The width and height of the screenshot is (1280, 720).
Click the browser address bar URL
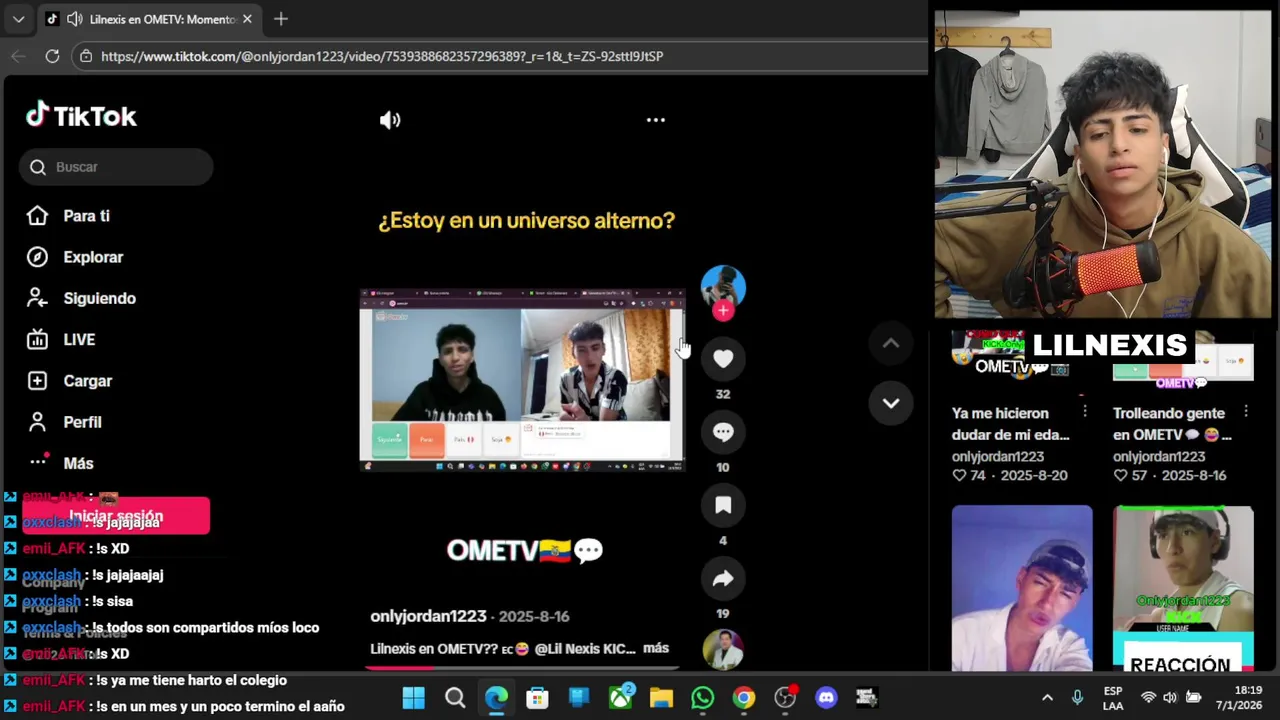tap(382, 57)
